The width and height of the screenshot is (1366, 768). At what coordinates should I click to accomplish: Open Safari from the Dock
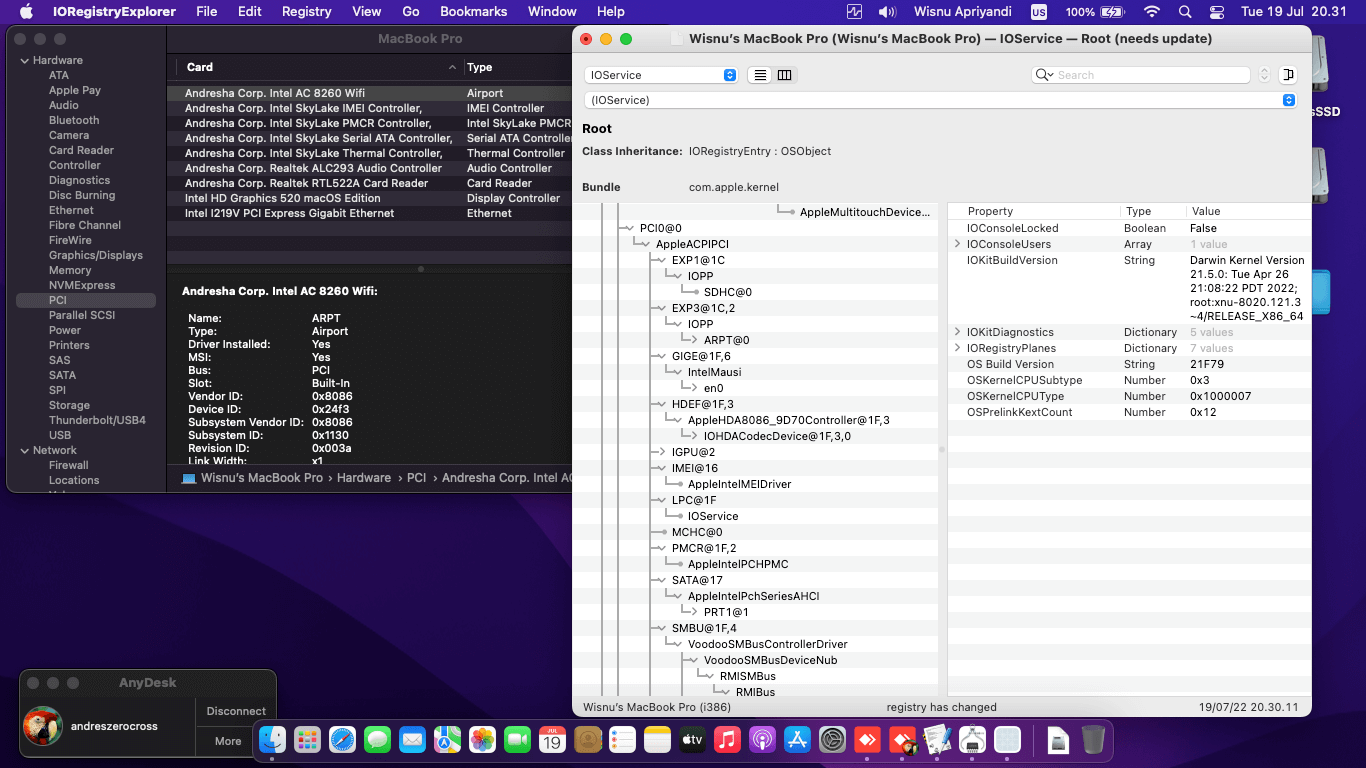tap(342, 740)
